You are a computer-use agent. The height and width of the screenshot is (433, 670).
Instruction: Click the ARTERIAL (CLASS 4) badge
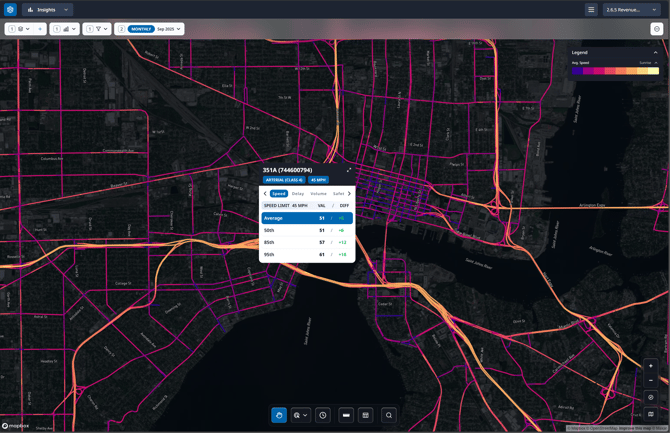(284, 180)
